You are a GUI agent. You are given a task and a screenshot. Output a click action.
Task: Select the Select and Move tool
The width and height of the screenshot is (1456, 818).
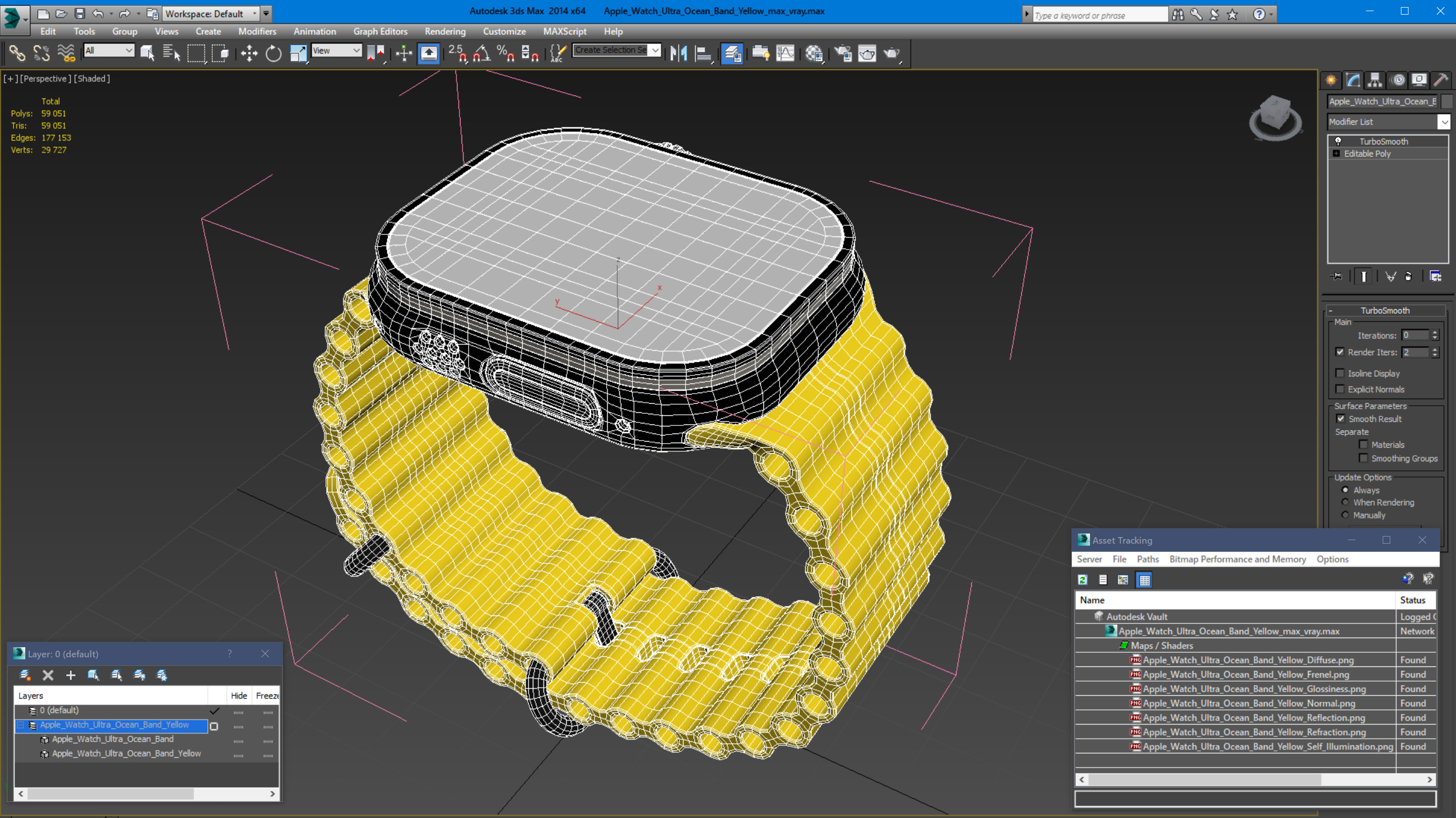(x=249, y=54)
